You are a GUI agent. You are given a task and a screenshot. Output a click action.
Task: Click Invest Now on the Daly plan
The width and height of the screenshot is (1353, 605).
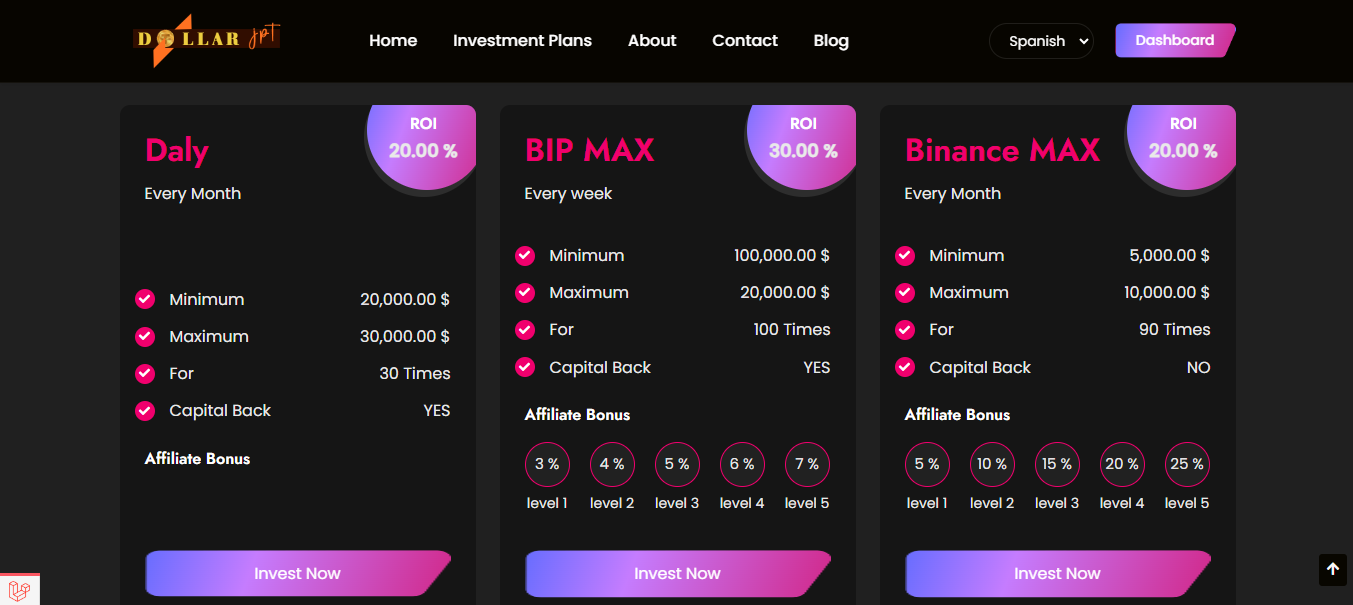(x=297, y=573)
